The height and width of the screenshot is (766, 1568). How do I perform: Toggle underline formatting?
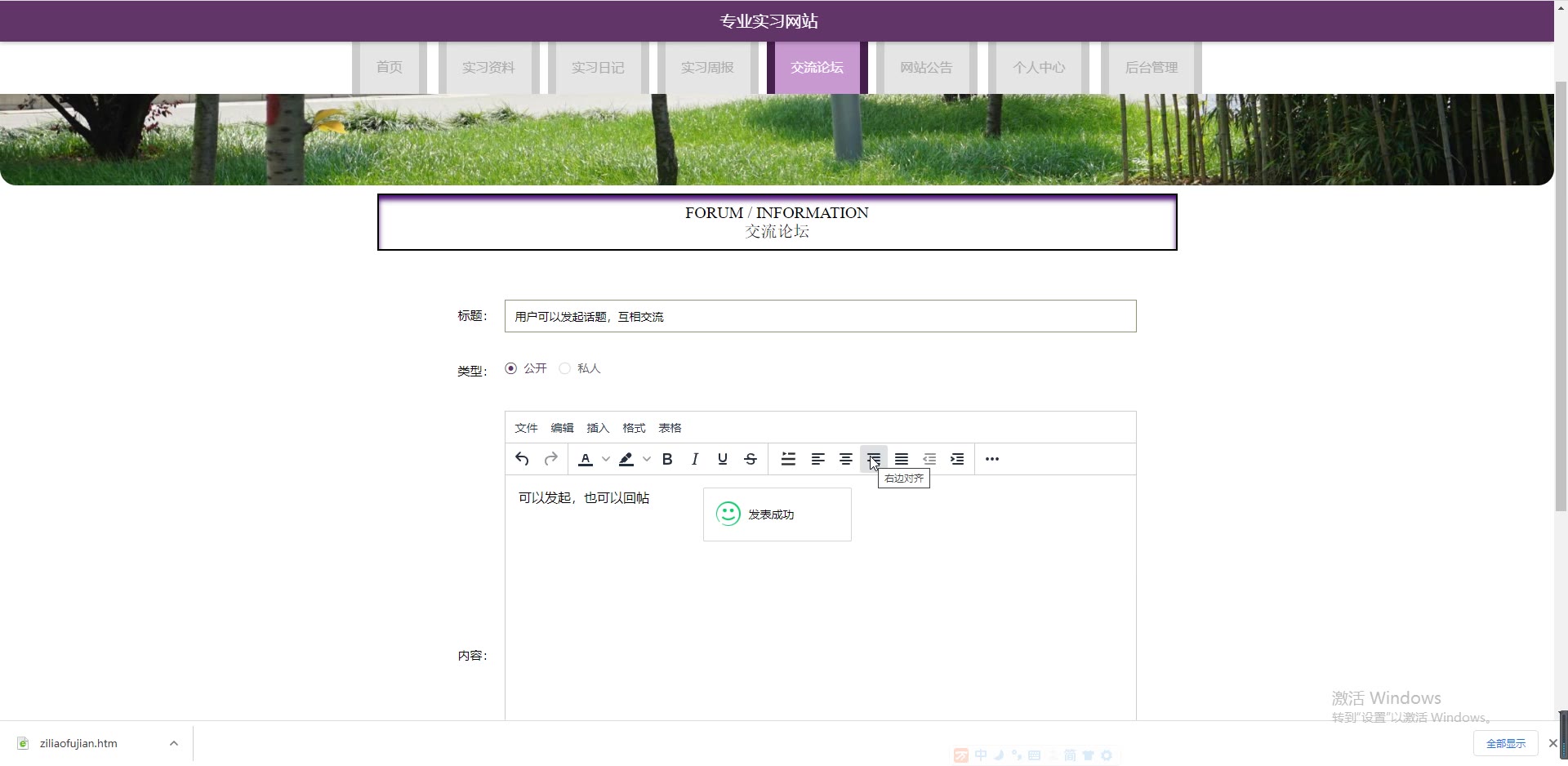(723, 459)
